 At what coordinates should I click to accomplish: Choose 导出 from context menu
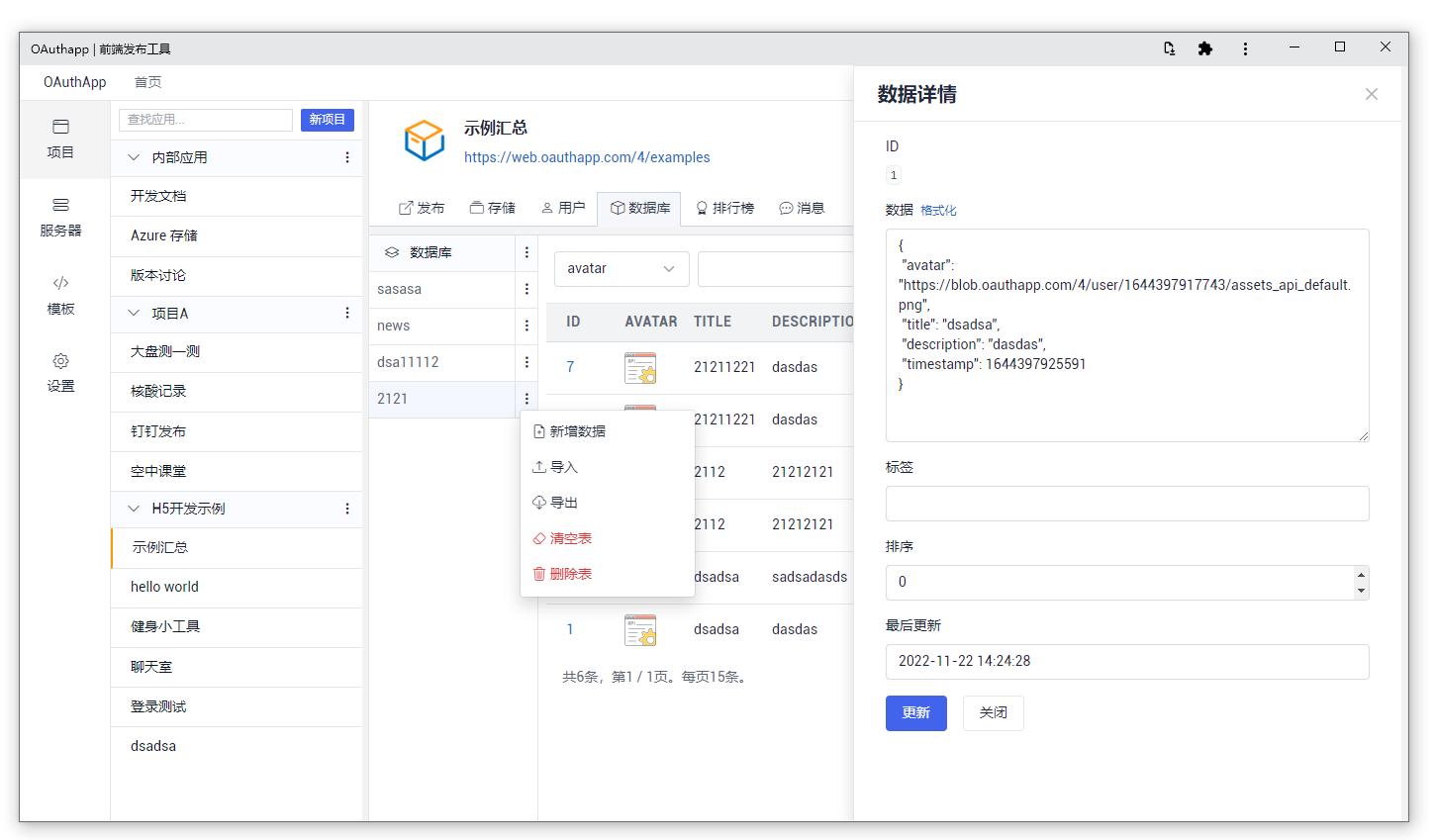point(608,503)
